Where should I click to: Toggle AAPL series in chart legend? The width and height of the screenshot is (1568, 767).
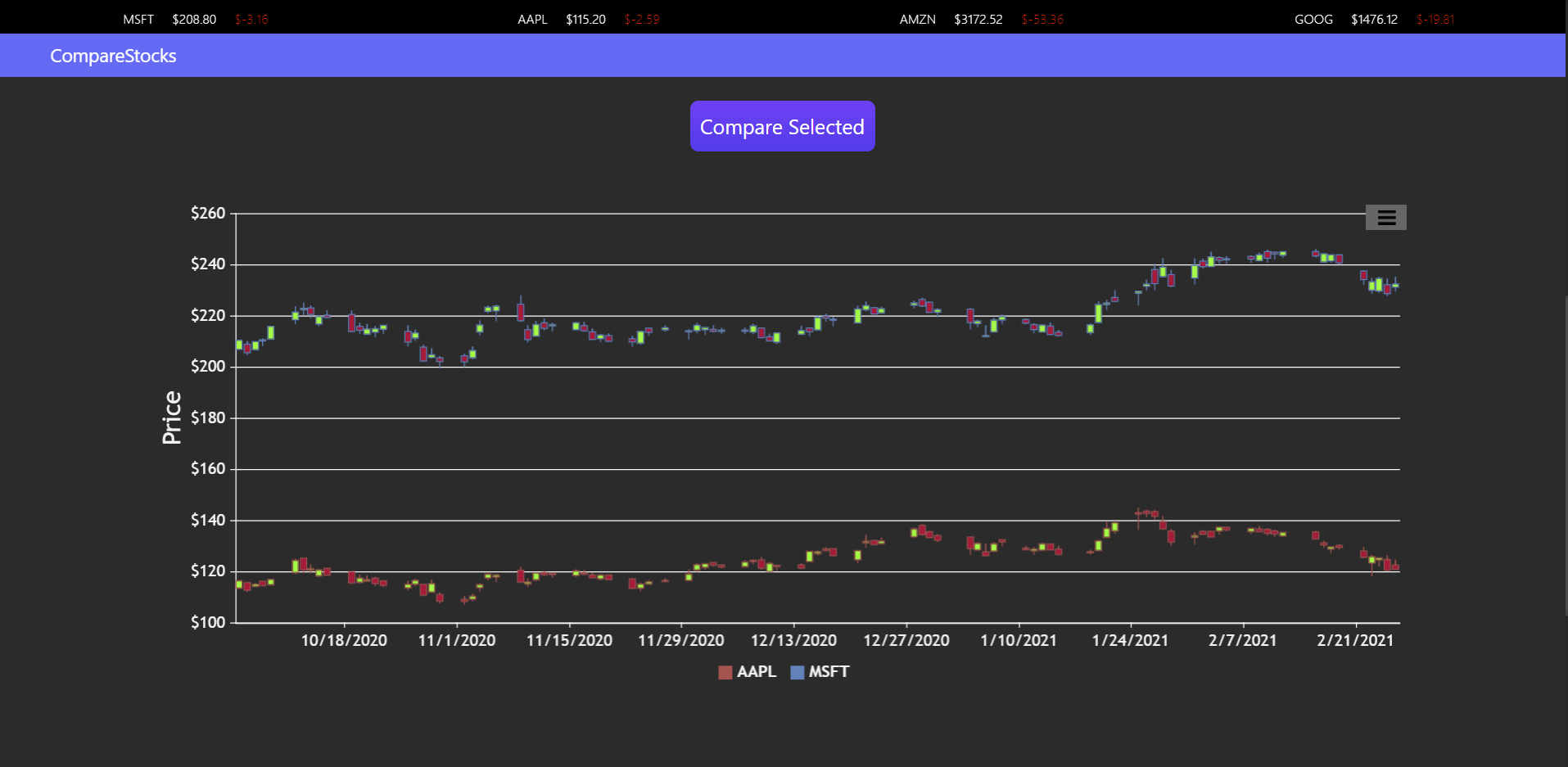point(747,672)
